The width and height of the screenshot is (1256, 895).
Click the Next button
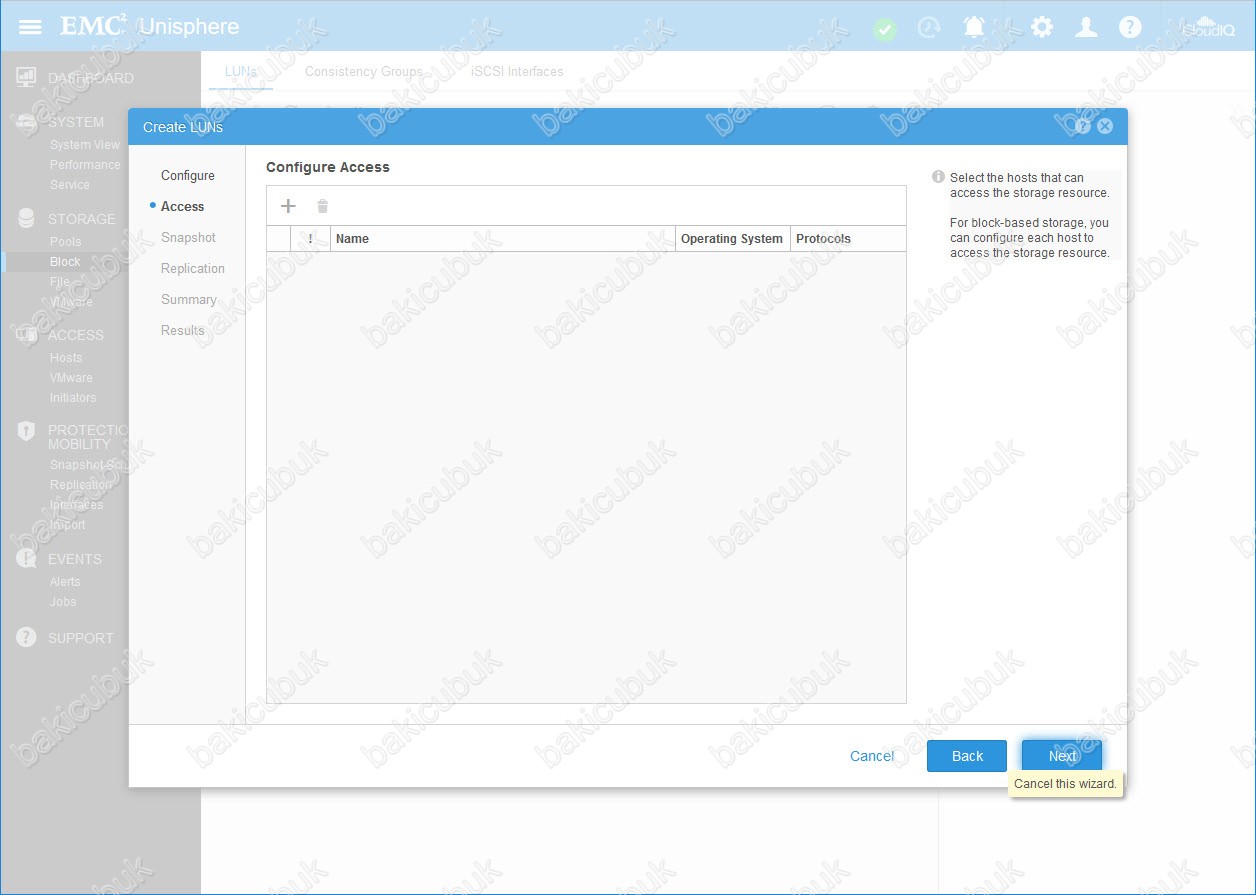click(1062, 756)
